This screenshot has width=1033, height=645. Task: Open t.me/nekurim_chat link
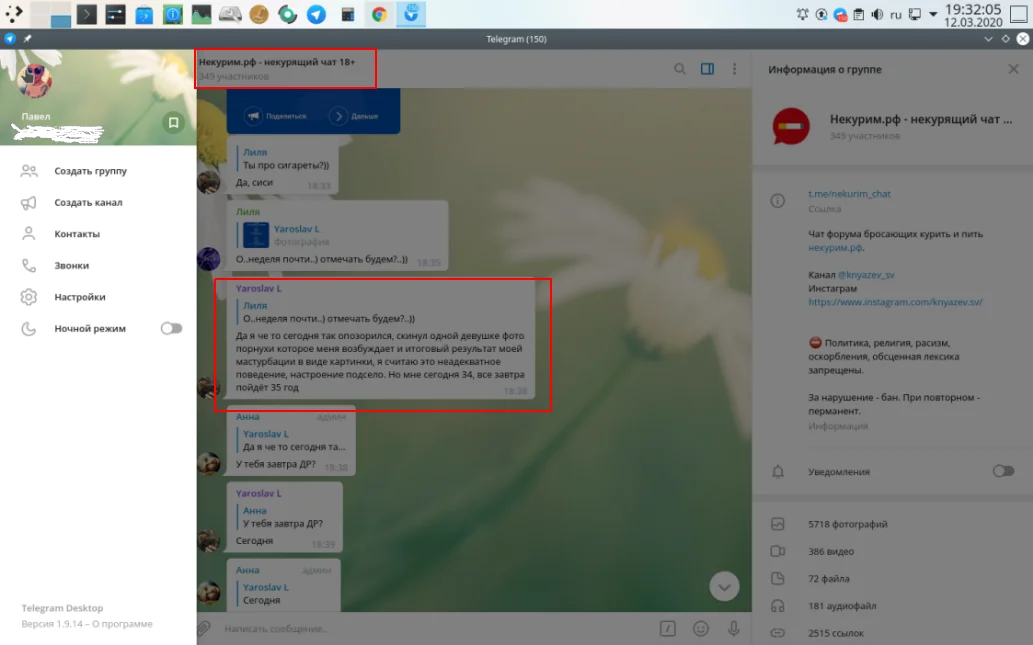(x=849, y=194)
